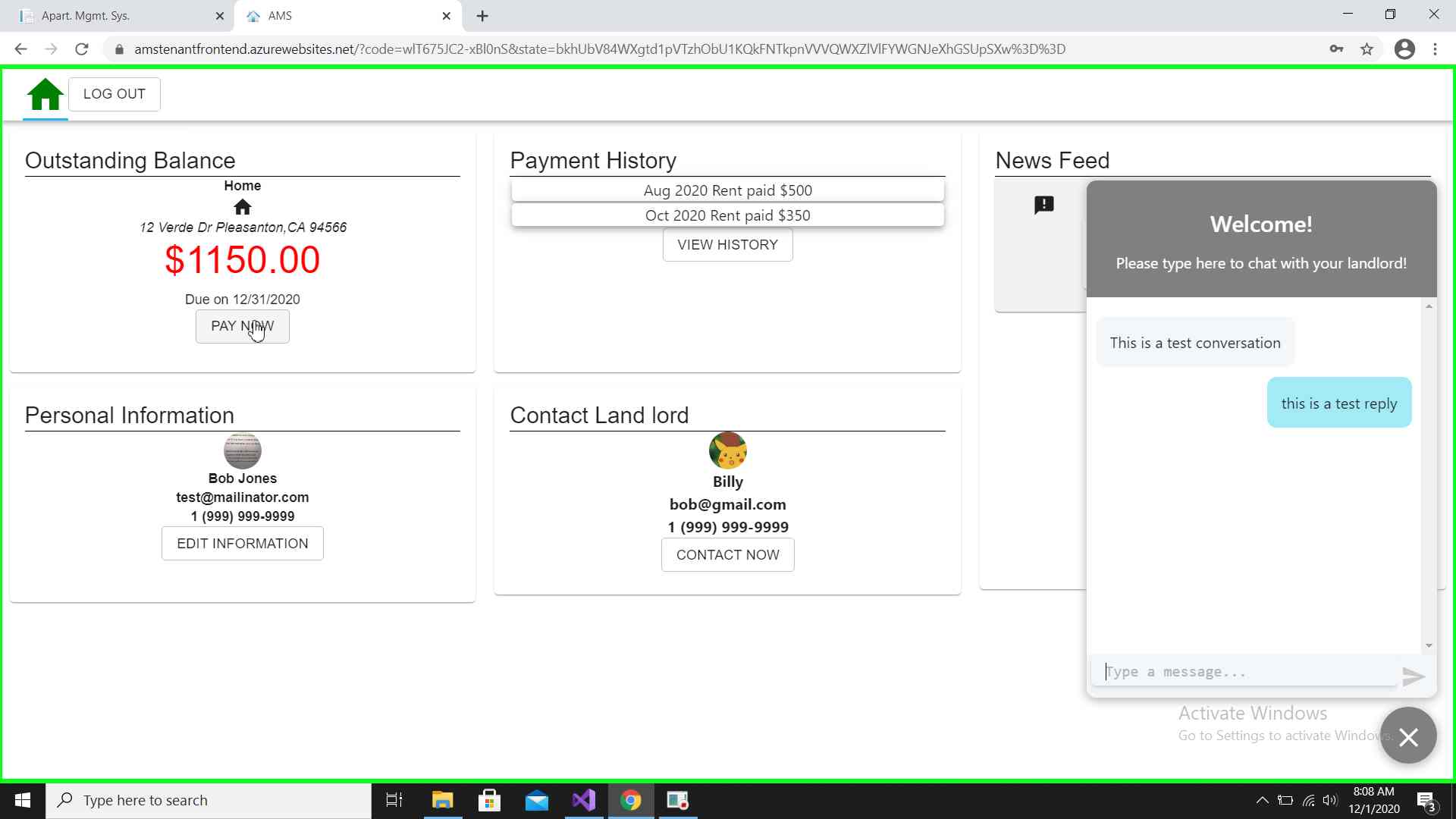Open File Explorer from taskbar

click(442, 800)
